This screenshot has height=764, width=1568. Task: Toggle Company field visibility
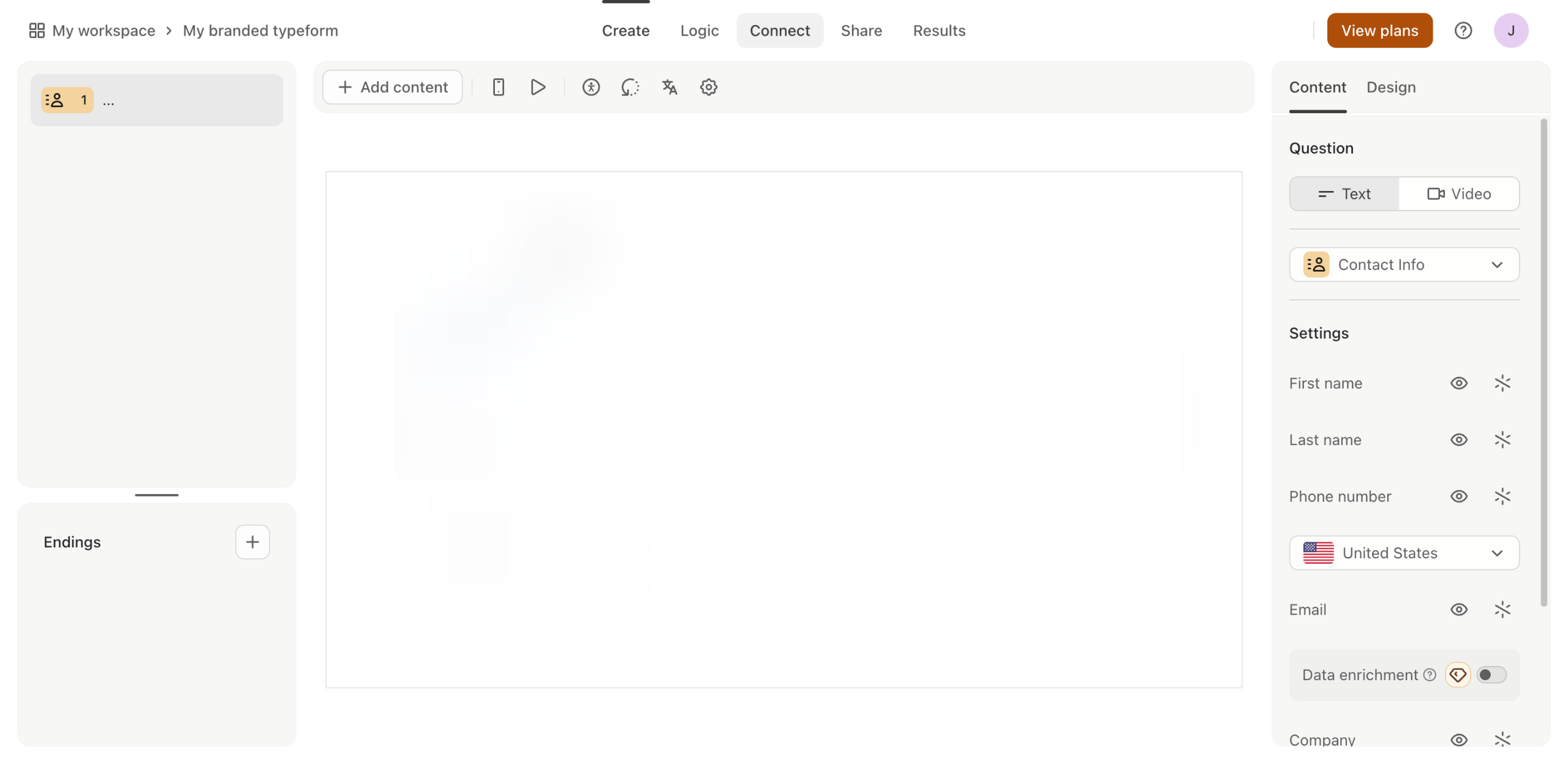click(x=1458, y=740)
